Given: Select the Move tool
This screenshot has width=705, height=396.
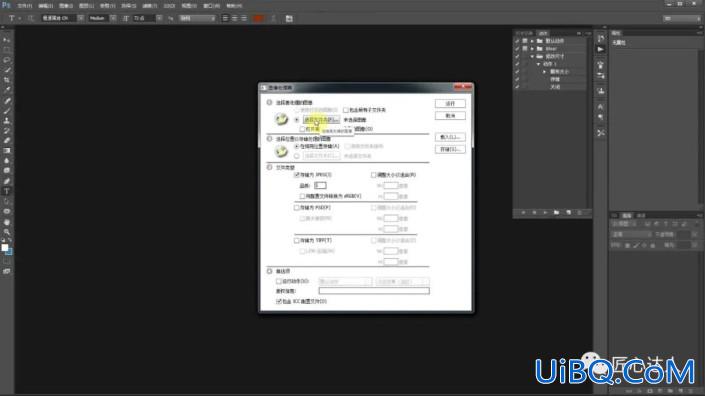Looking at the screenshot, I should coord(7,40).
